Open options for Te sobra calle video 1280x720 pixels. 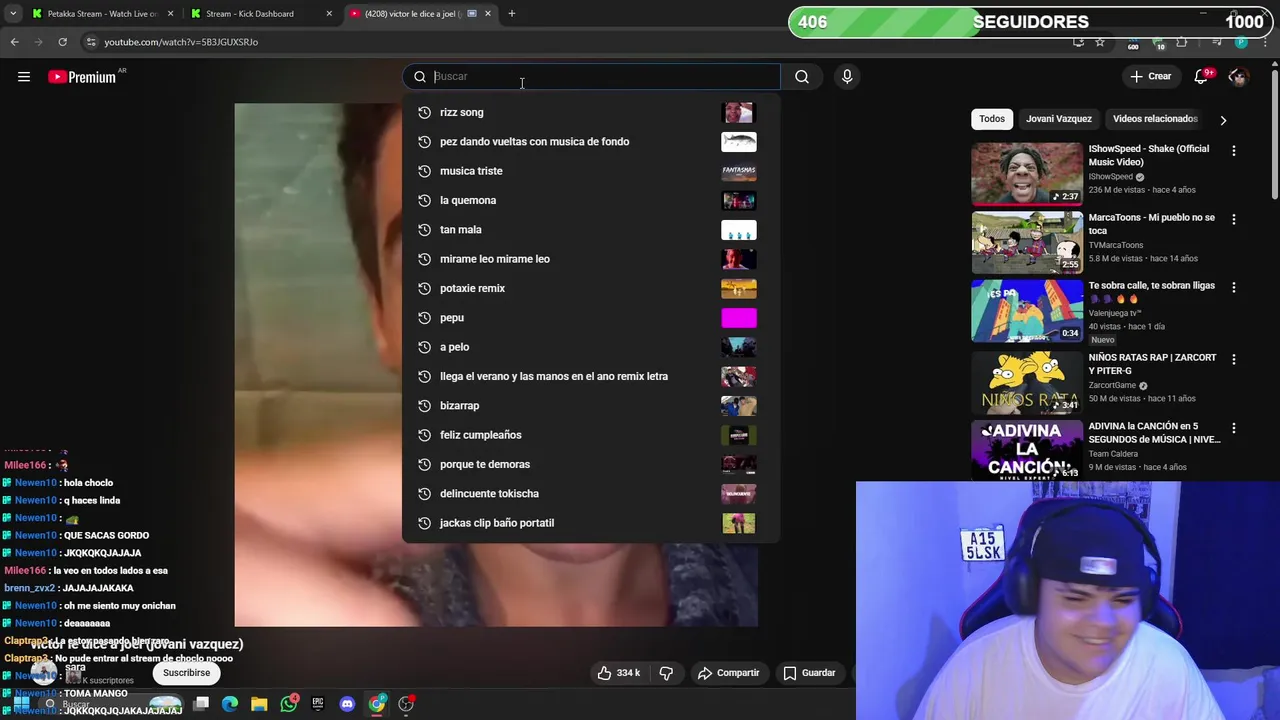click(x=1233, y=288)
